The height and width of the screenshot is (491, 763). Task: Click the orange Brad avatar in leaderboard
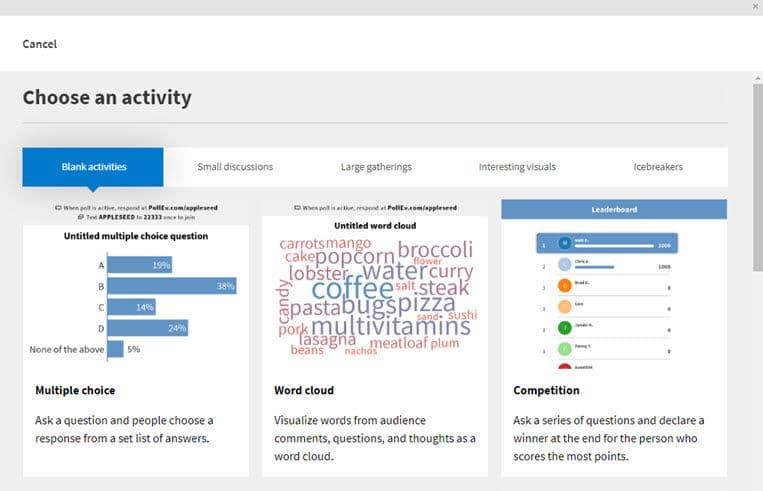click(565, 286)
